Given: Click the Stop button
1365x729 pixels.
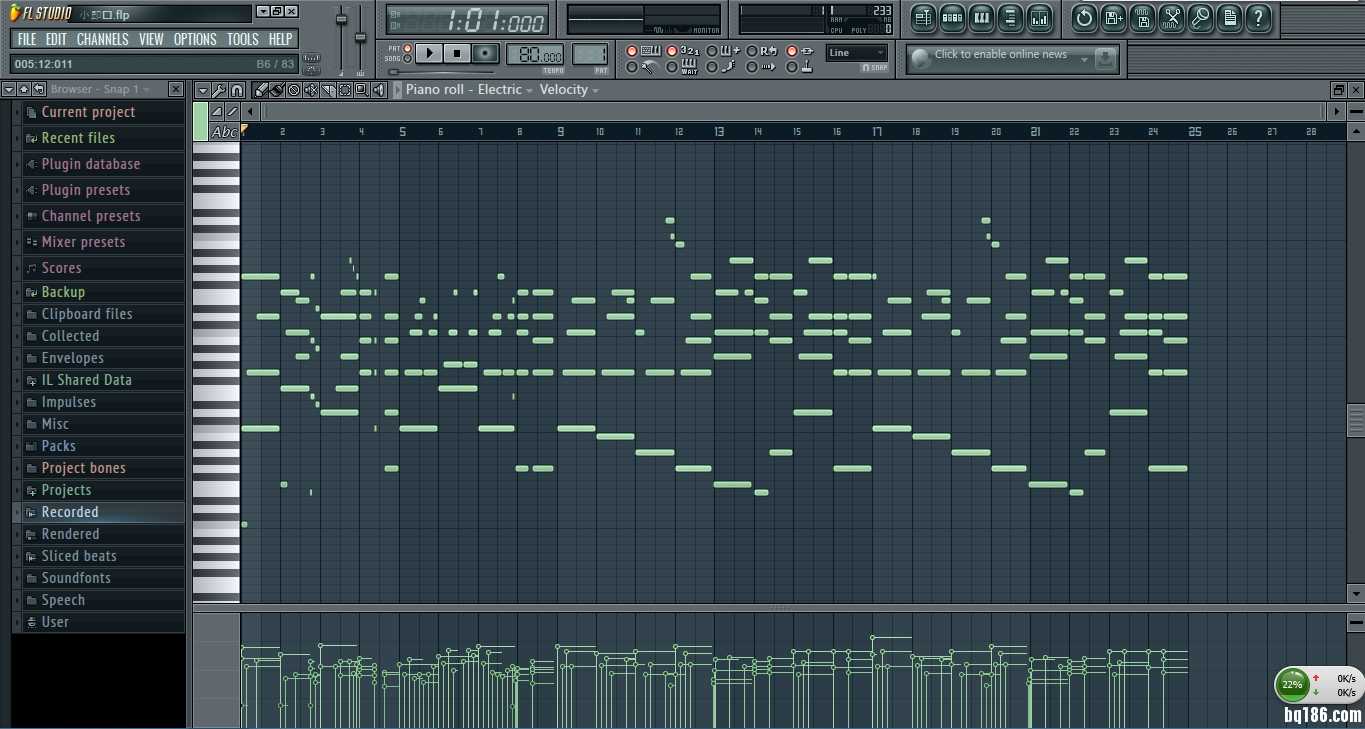Looking at the screenshot, I should click(x=457, y=53).
